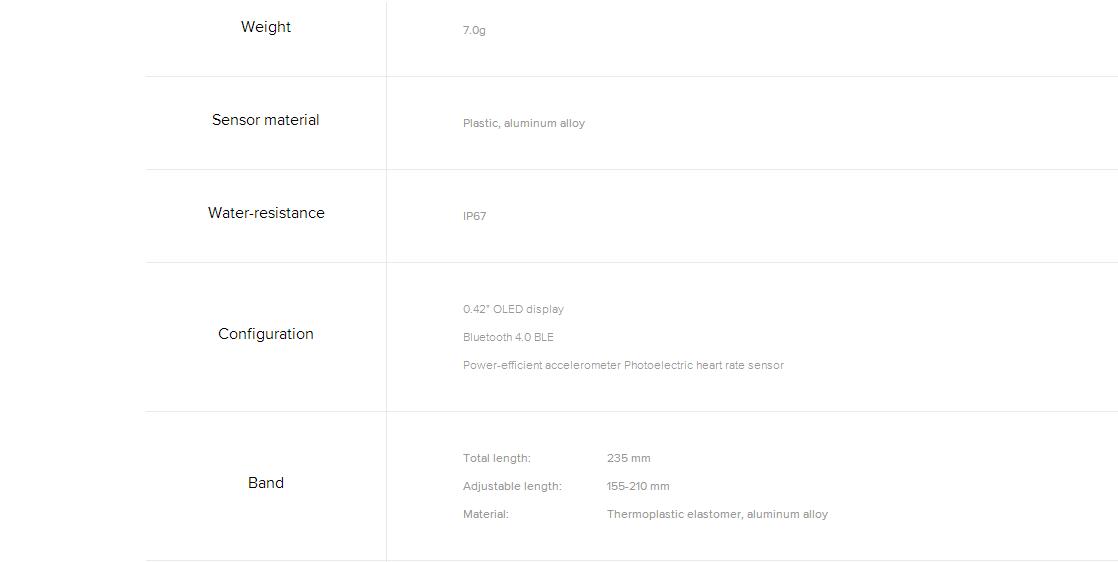Image resolution: width=1118 pixels, height=562 pixels.
Task: Select the IP67 rating text
Action: point(474,216)
